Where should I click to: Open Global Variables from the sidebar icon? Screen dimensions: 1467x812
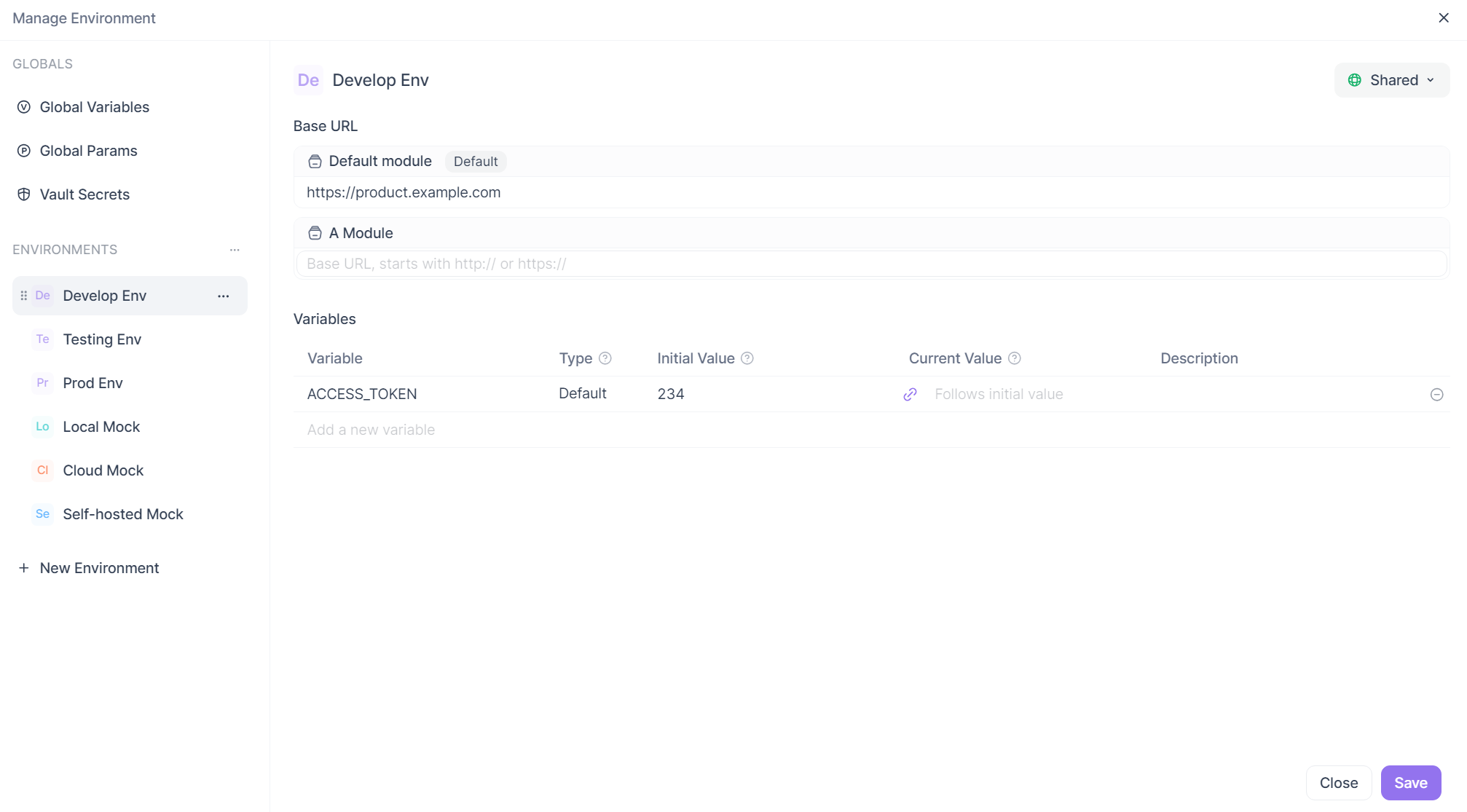(24, 106)
